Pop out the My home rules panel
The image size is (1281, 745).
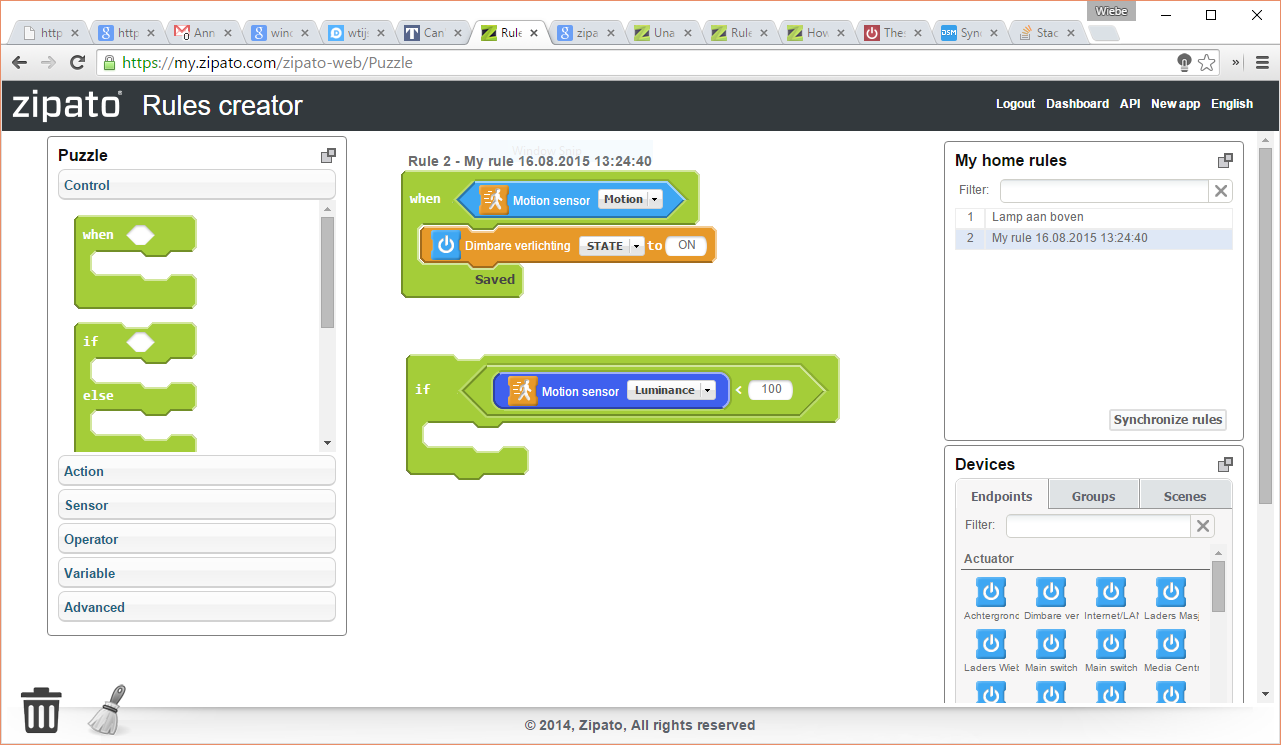[1225, 160]
